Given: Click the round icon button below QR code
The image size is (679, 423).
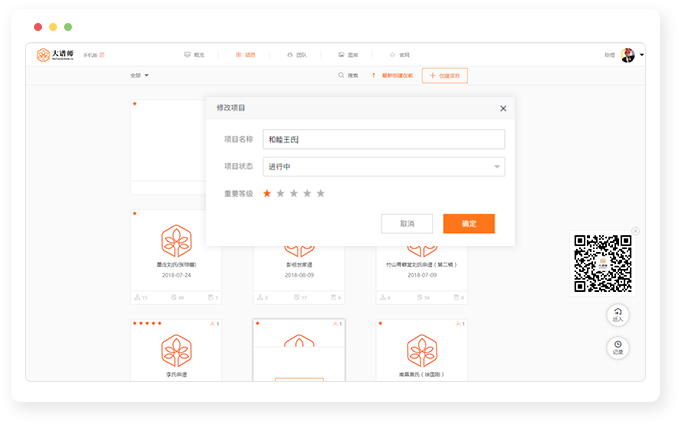Looking at the screenshot, I should pos(617,315).
